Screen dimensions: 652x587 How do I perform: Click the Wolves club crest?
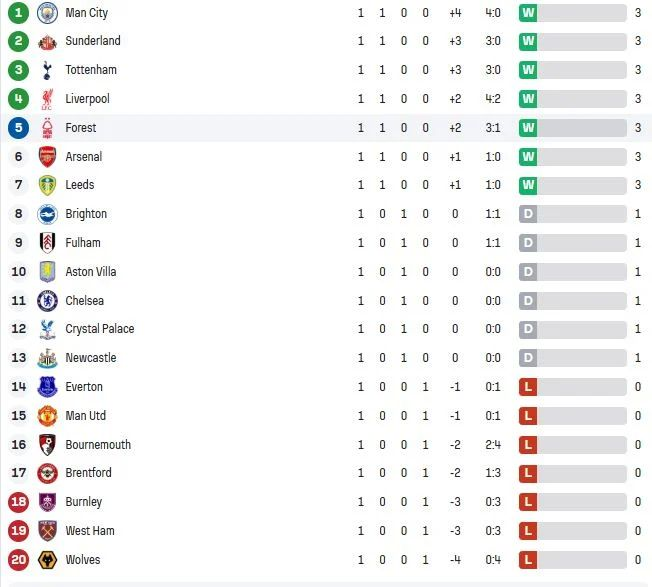(47, 560)
